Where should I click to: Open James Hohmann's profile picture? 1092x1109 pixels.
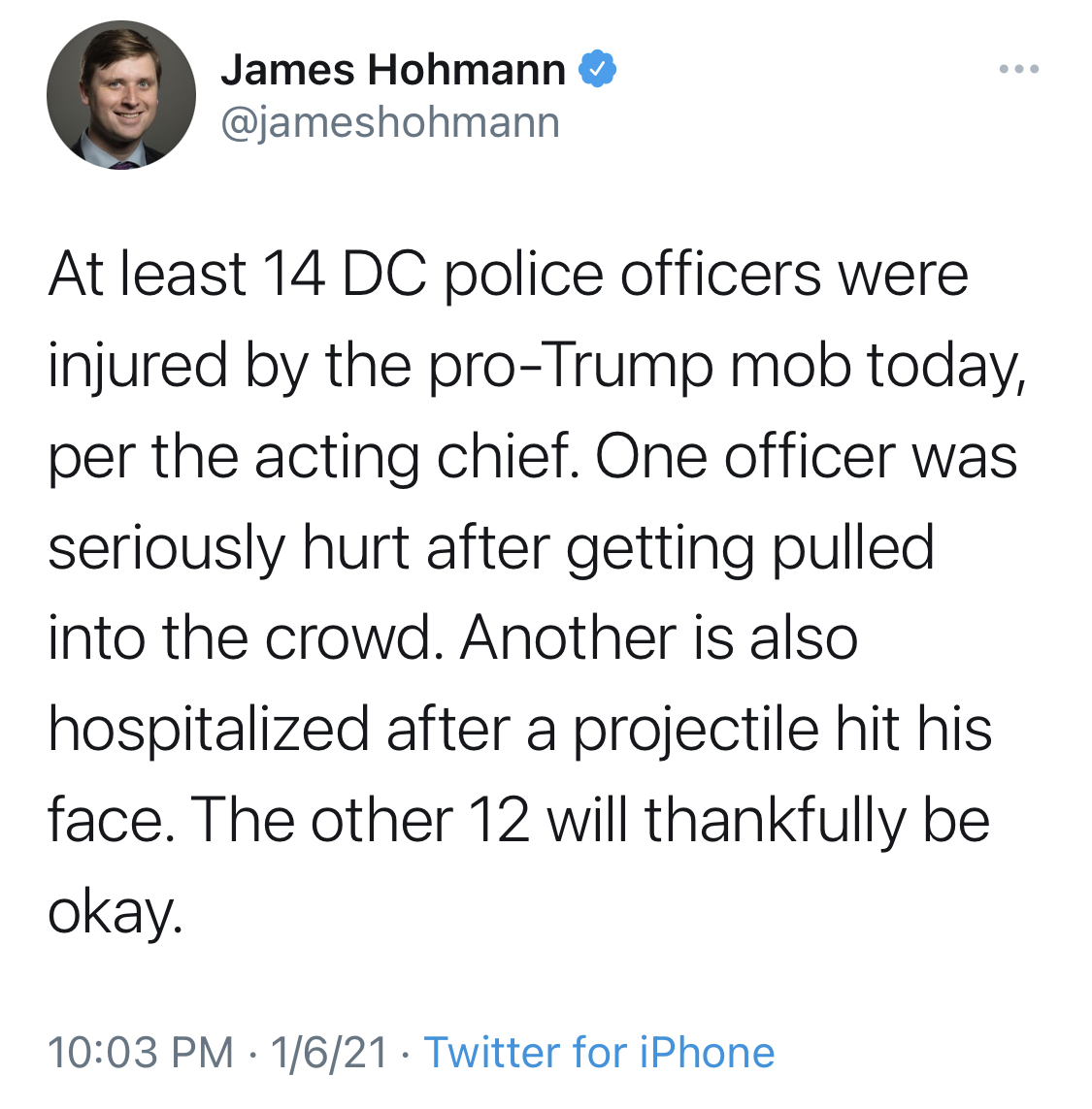[x=121, y=95]
